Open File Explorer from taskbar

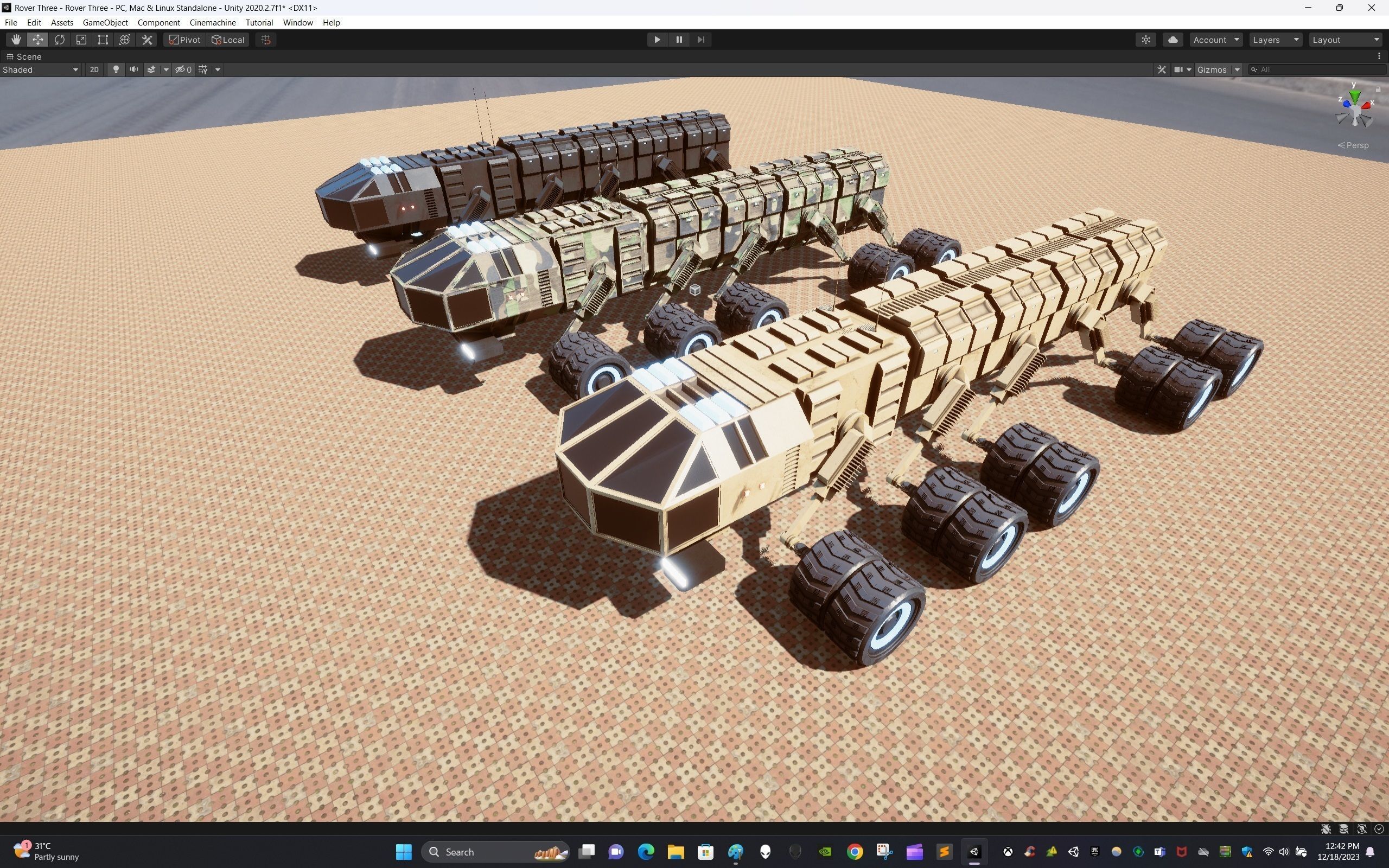coord(676,851)
